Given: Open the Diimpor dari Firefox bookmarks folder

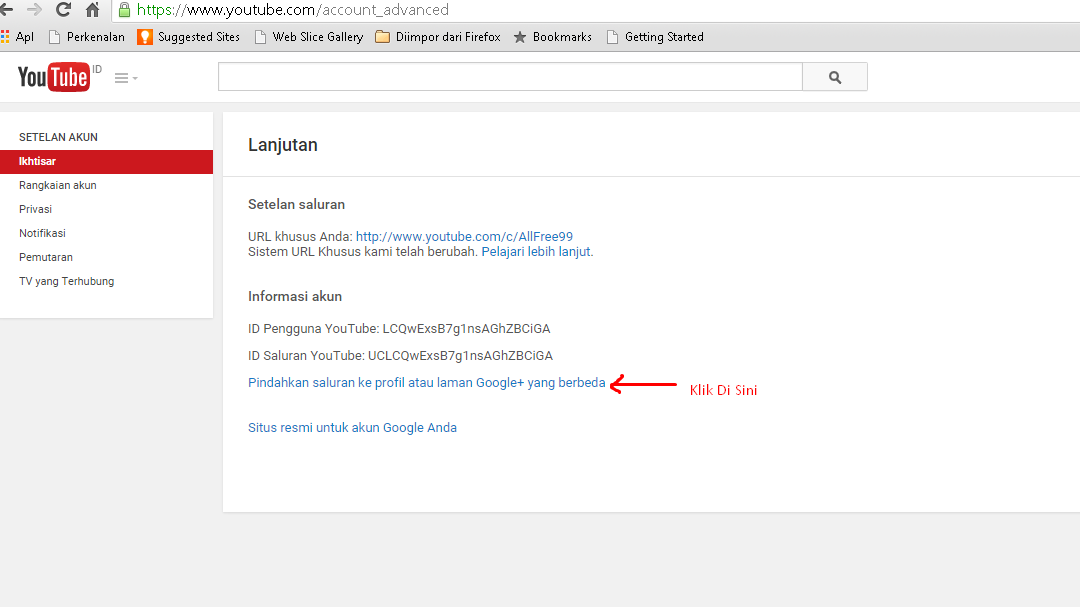Looking at the screenshot, I should tap(438, 37).
